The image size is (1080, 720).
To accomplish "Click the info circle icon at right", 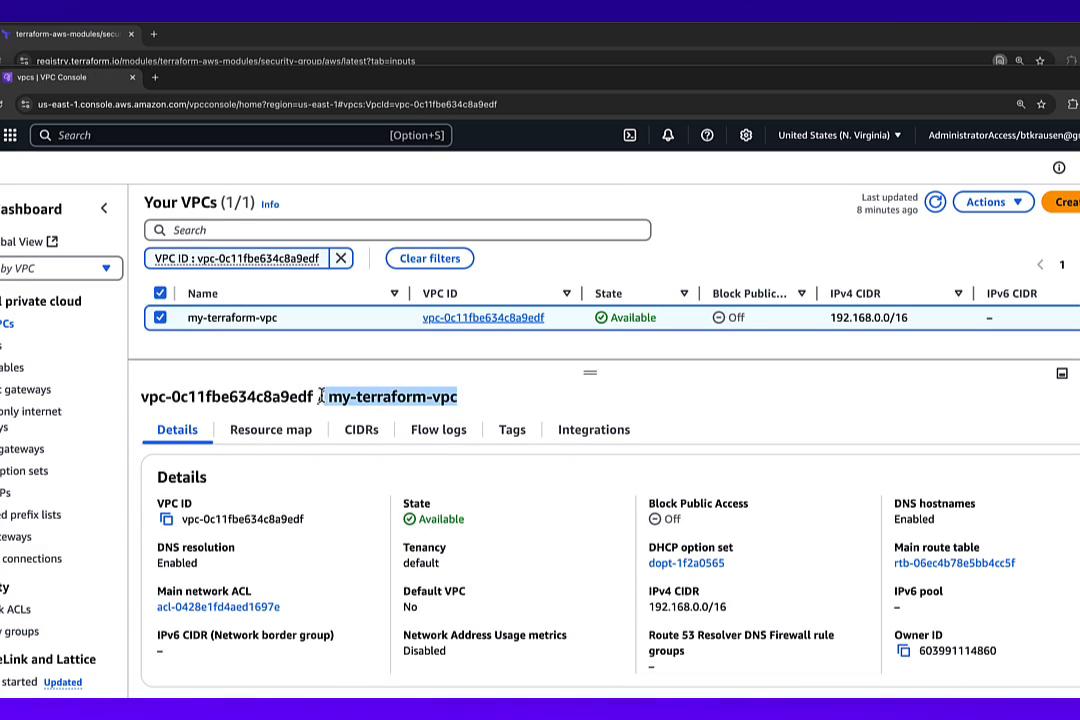I will point(1059,167).
